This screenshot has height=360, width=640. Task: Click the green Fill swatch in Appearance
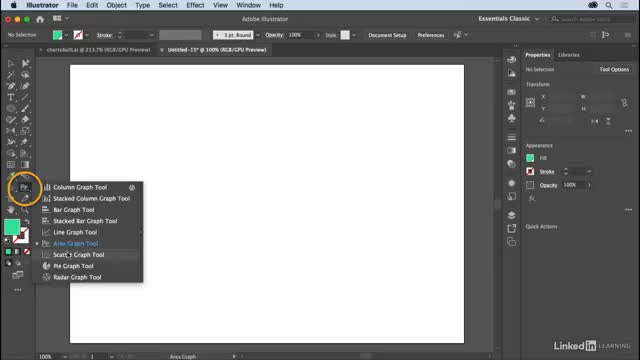coord(530,158)
